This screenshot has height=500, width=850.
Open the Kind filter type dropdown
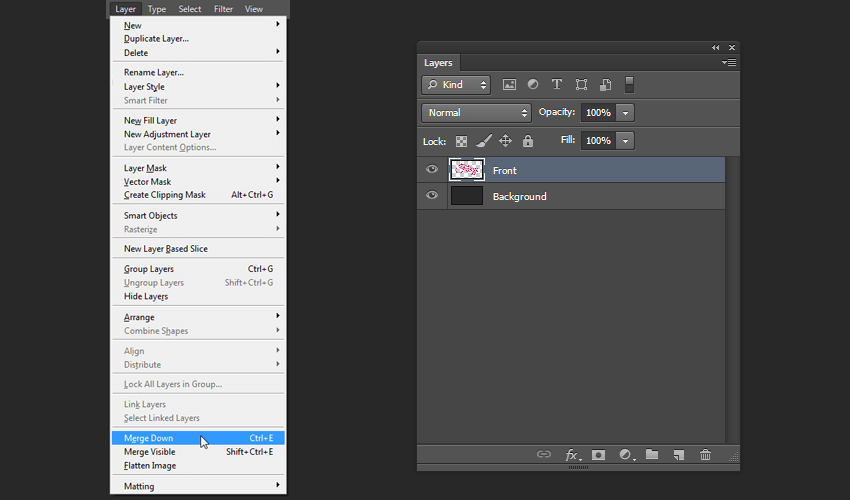456,85
